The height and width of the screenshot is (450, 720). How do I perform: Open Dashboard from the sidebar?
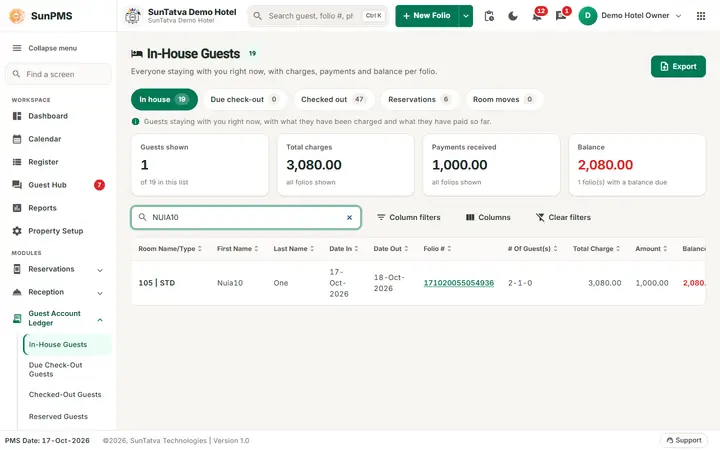click(x=58, y=116)
